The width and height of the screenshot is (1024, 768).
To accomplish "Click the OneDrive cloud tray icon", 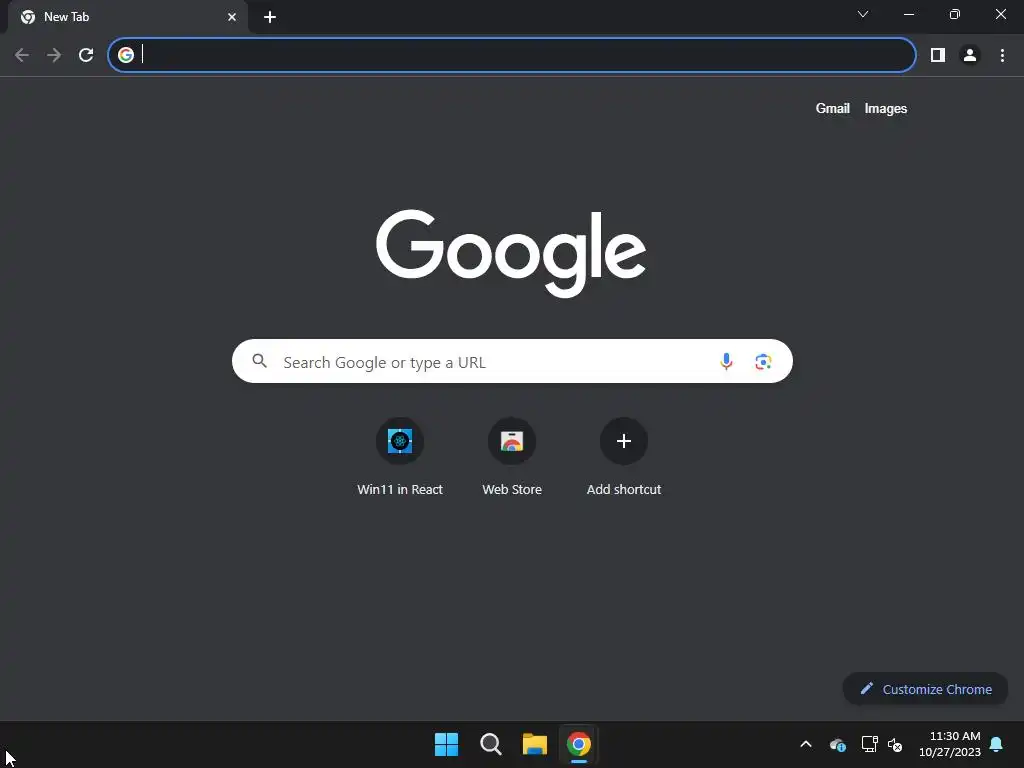I will tap(838, 744).
